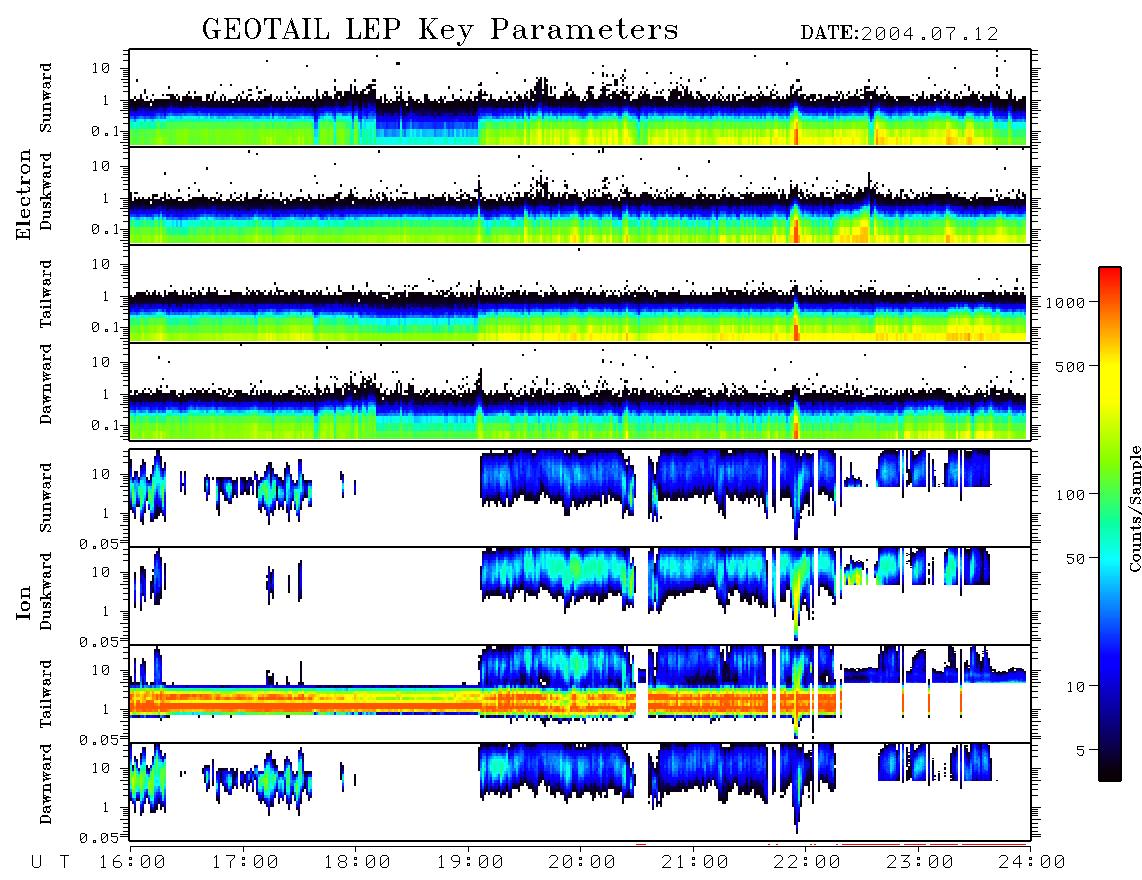Click the Ion Duskward spectrogram panel
Viewport: 1142px width, 880px height.
click(x=580, y=595)
